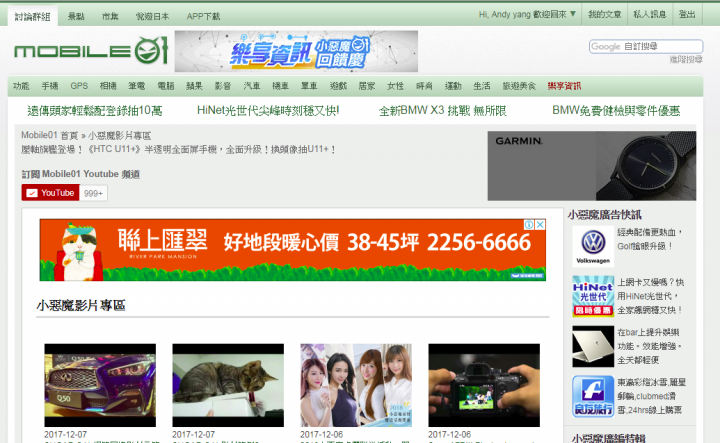Screen dimensions: 720x443
Task: Open the red 樂享資訊 menu item
Action: tap(564, 86)
